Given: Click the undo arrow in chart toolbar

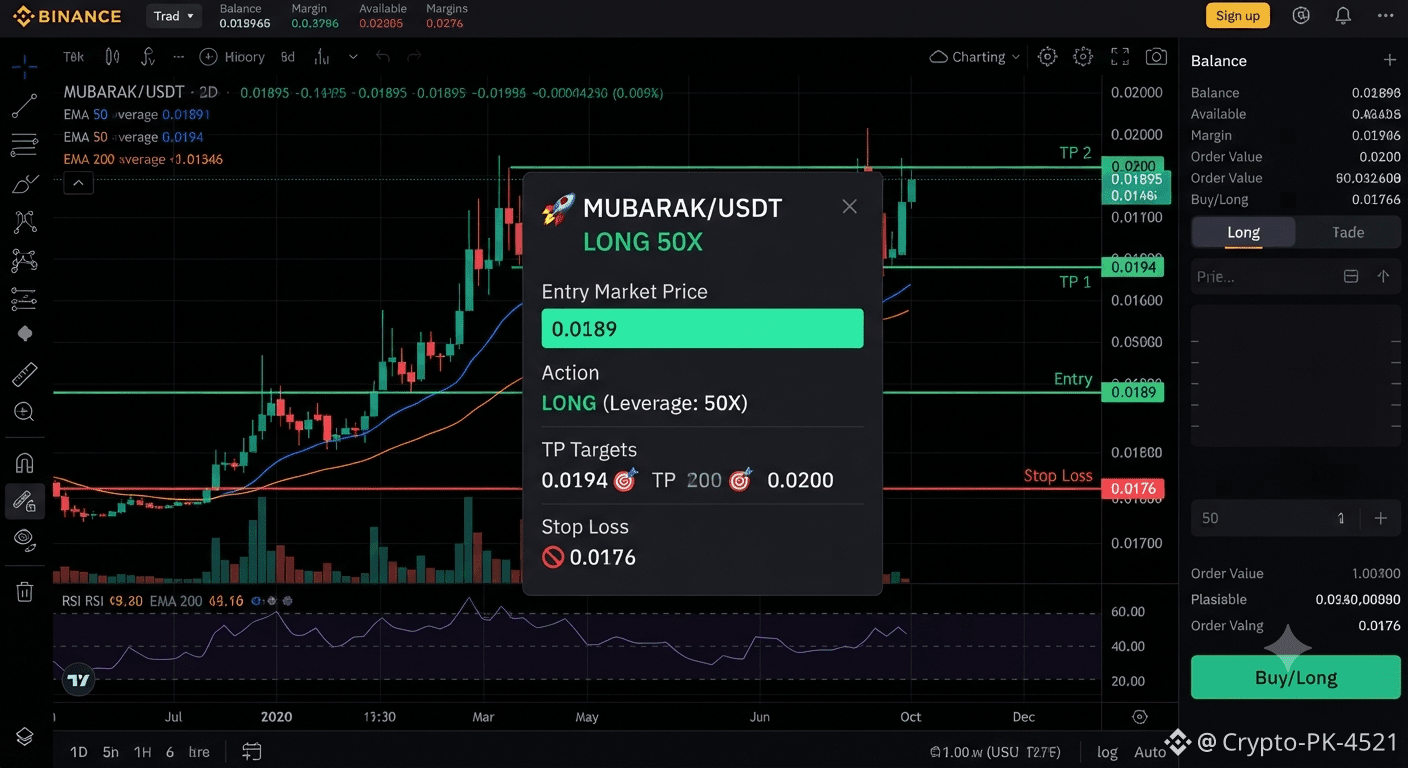Looking at the screenshot, I should tap(382, 57).
